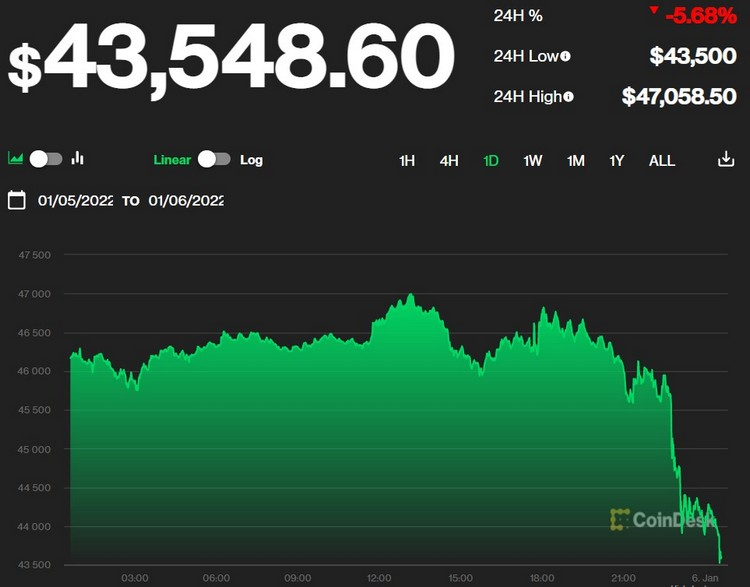The width and height of the screenshot is (750, 587).
Task: Click the red down arrow by 24H %
Action: 654,11
